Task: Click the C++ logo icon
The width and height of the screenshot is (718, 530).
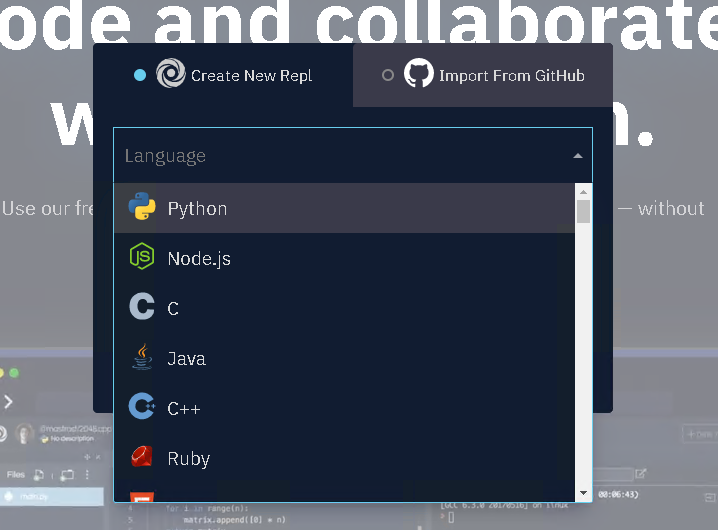Action: [142, 406]
